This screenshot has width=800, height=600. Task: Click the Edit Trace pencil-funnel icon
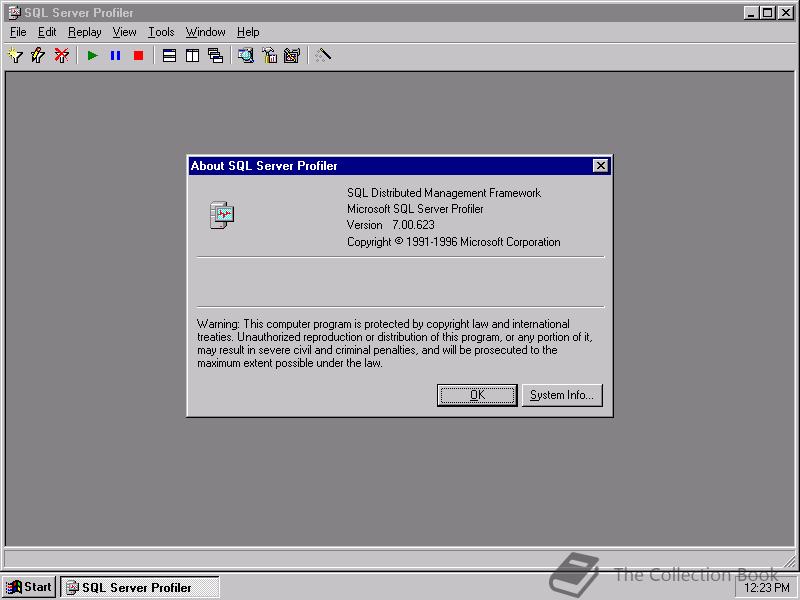(38, 55)
